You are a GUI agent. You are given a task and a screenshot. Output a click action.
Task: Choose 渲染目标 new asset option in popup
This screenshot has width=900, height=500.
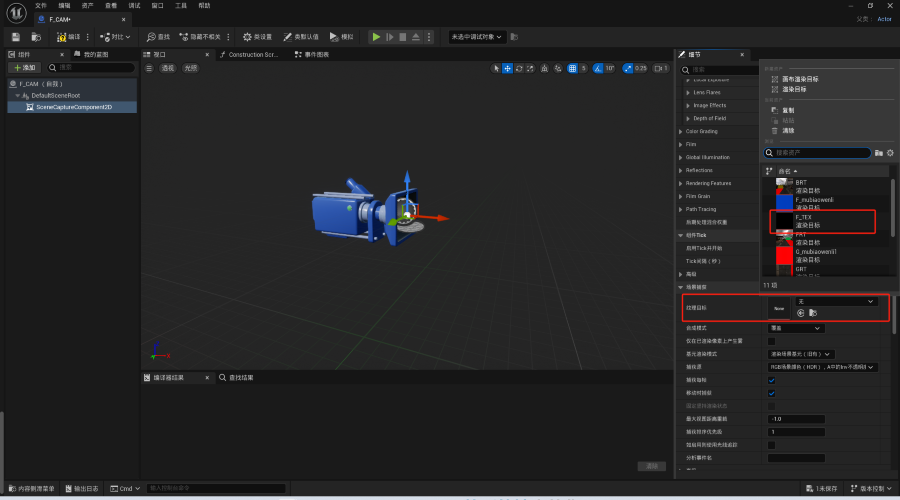(794, 90)
